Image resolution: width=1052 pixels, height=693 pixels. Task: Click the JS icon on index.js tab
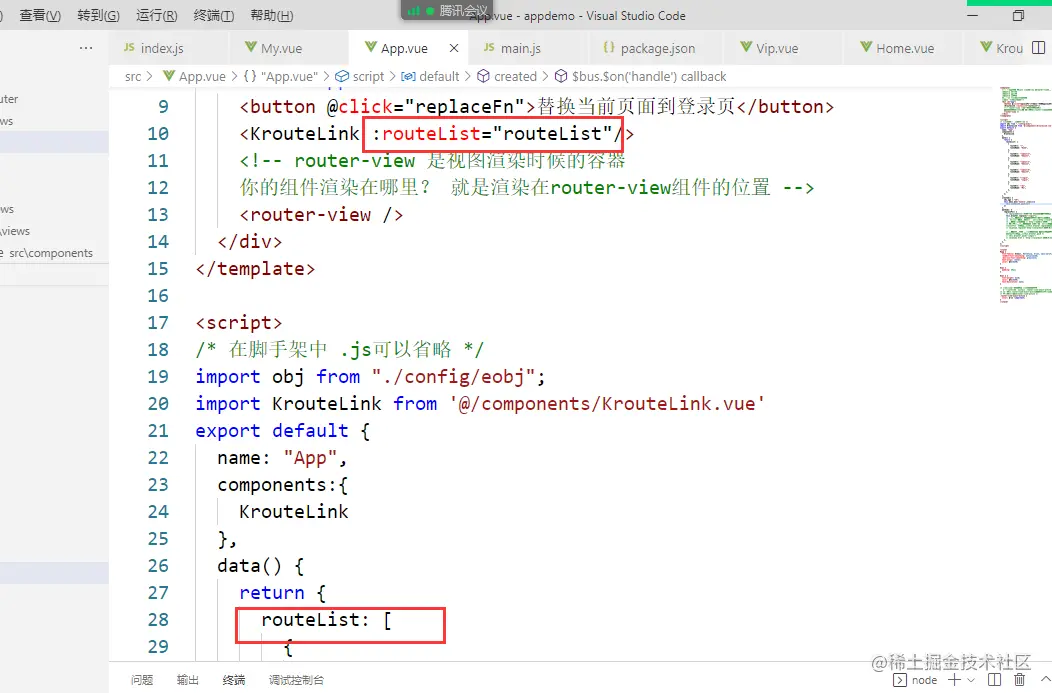tap(129, 47)
